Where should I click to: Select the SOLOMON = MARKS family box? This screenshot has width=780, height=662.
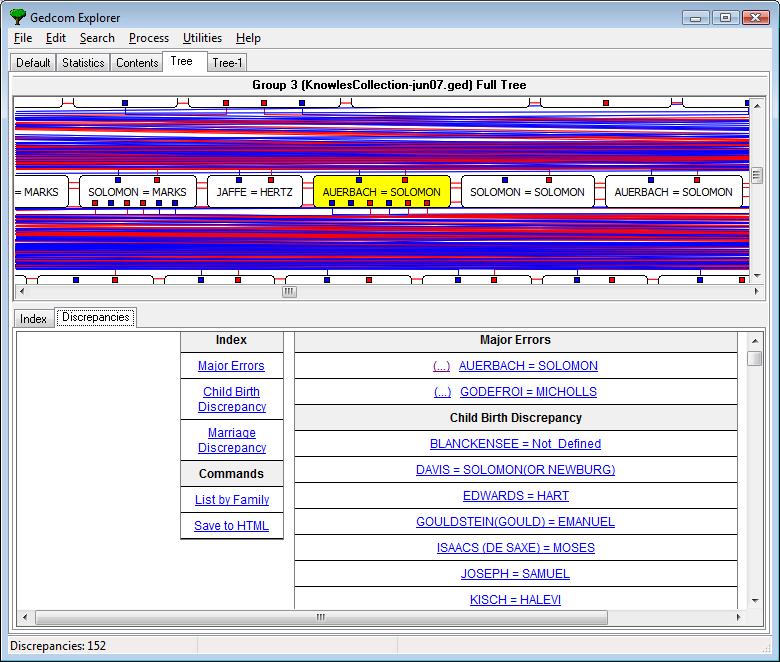pyautogui.click(x=137, y=191)
